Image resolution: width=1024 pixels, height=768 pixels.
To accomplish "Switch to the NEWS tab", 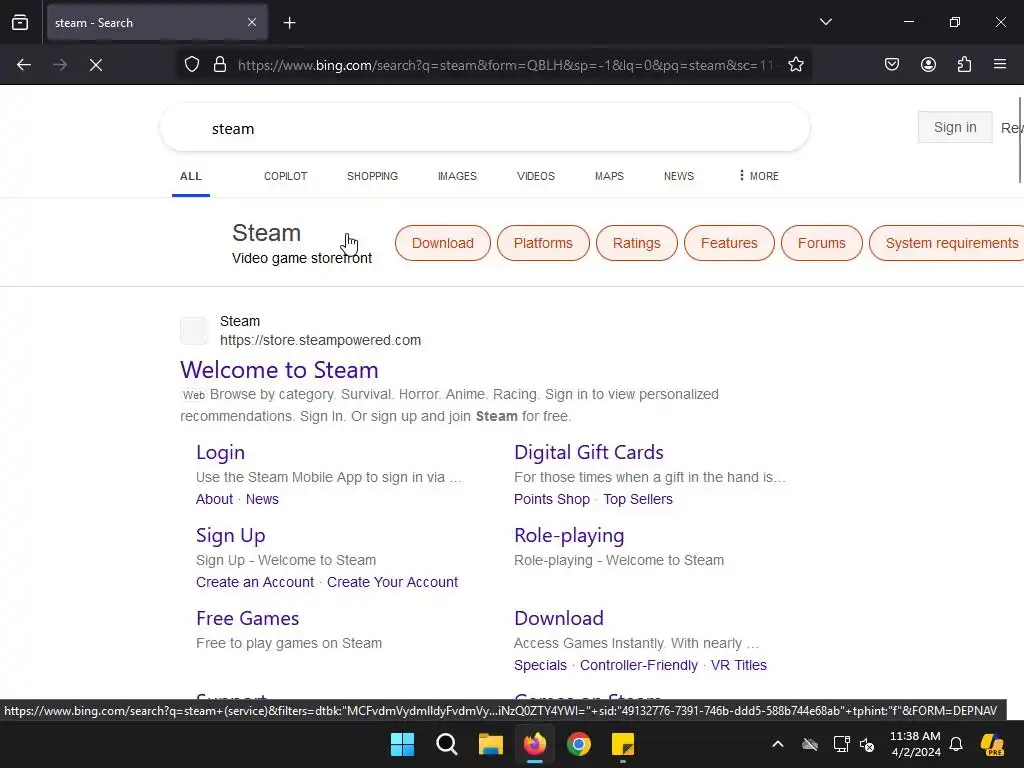I will tap(679, 176).
